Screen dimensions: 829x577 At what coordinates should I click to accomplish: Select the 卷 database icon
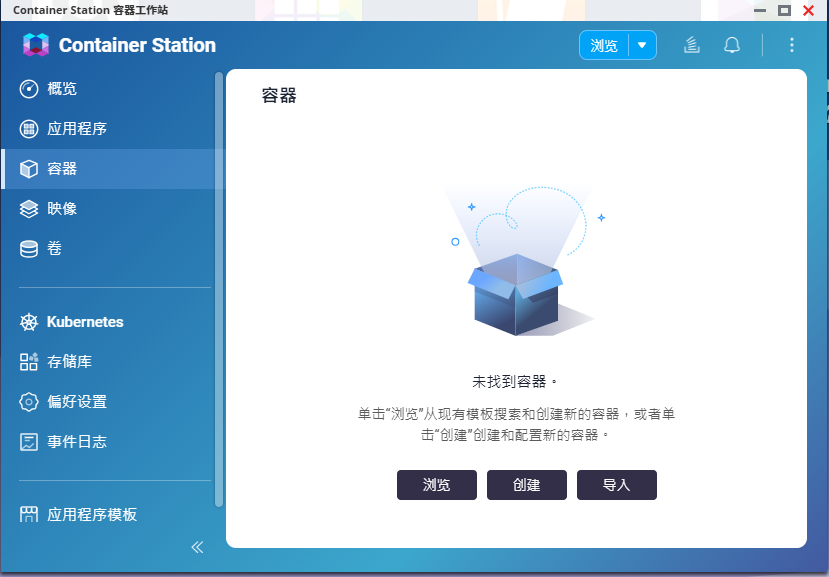(29, 249)
